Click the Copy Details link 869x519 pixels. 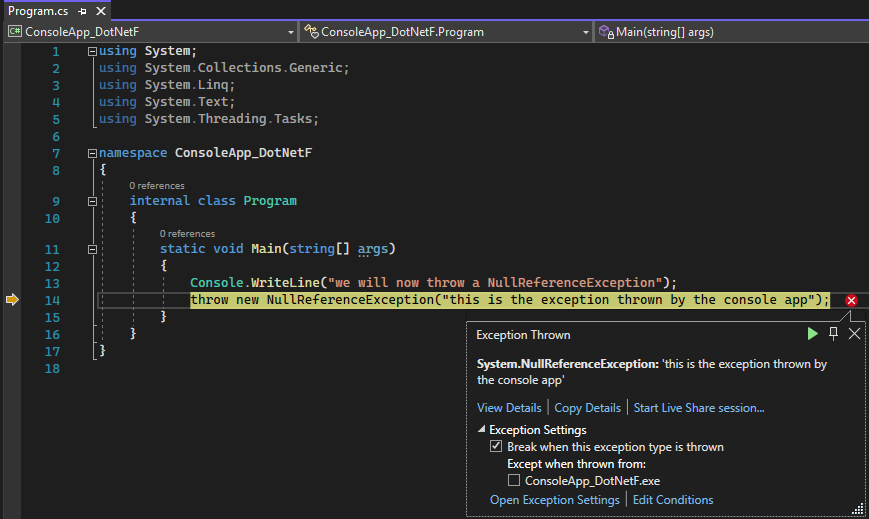[x=587, y=408]
